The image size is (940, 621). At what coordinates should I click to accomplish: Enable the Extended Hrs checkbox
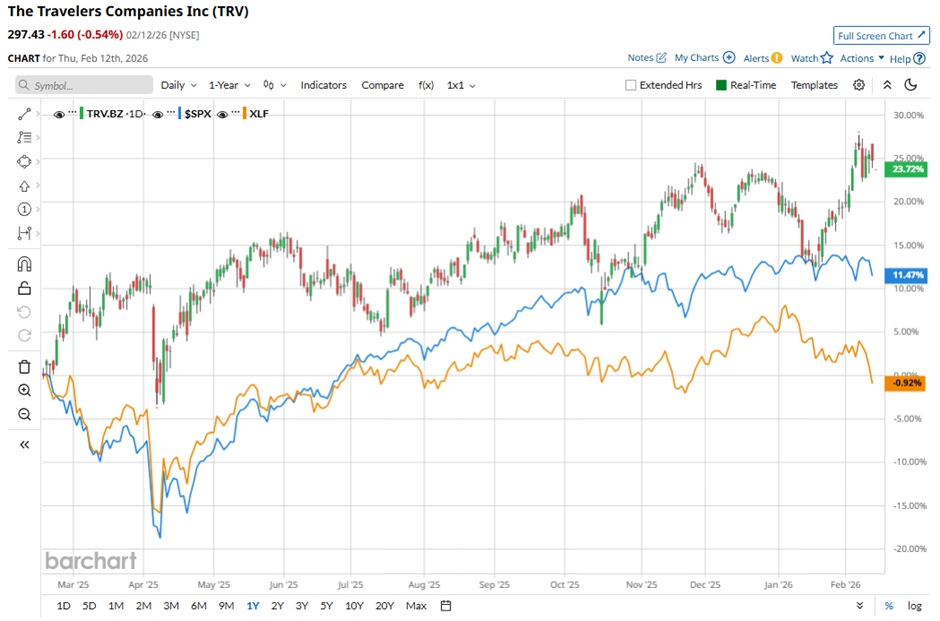631,85
